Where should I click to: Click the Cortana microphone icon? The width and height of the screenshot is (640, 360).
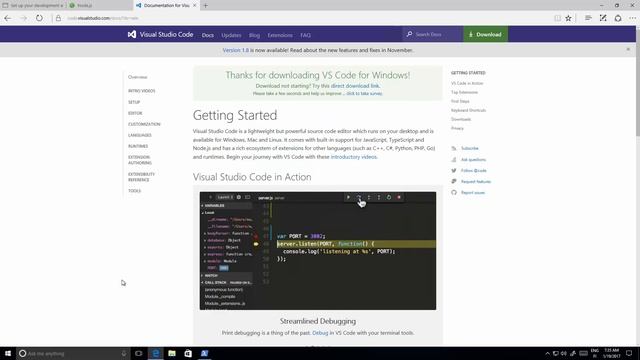coord(124,353)
